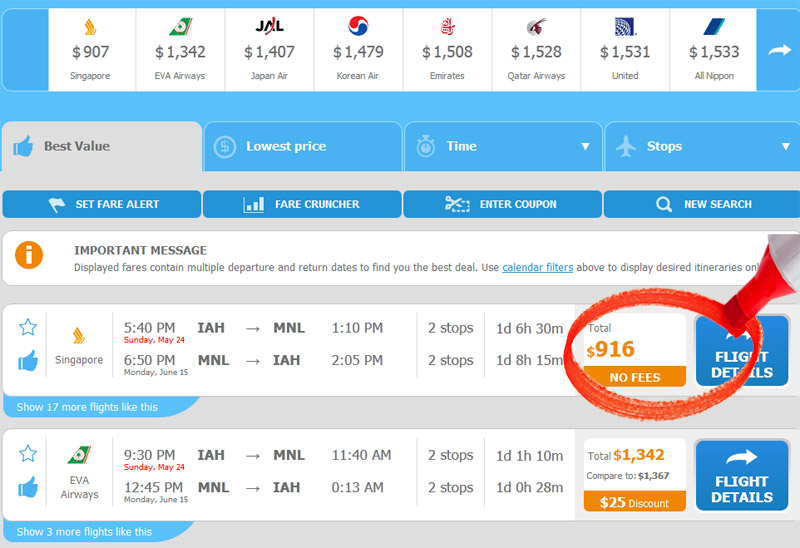Select the Emirates logo

pos(447,27)
